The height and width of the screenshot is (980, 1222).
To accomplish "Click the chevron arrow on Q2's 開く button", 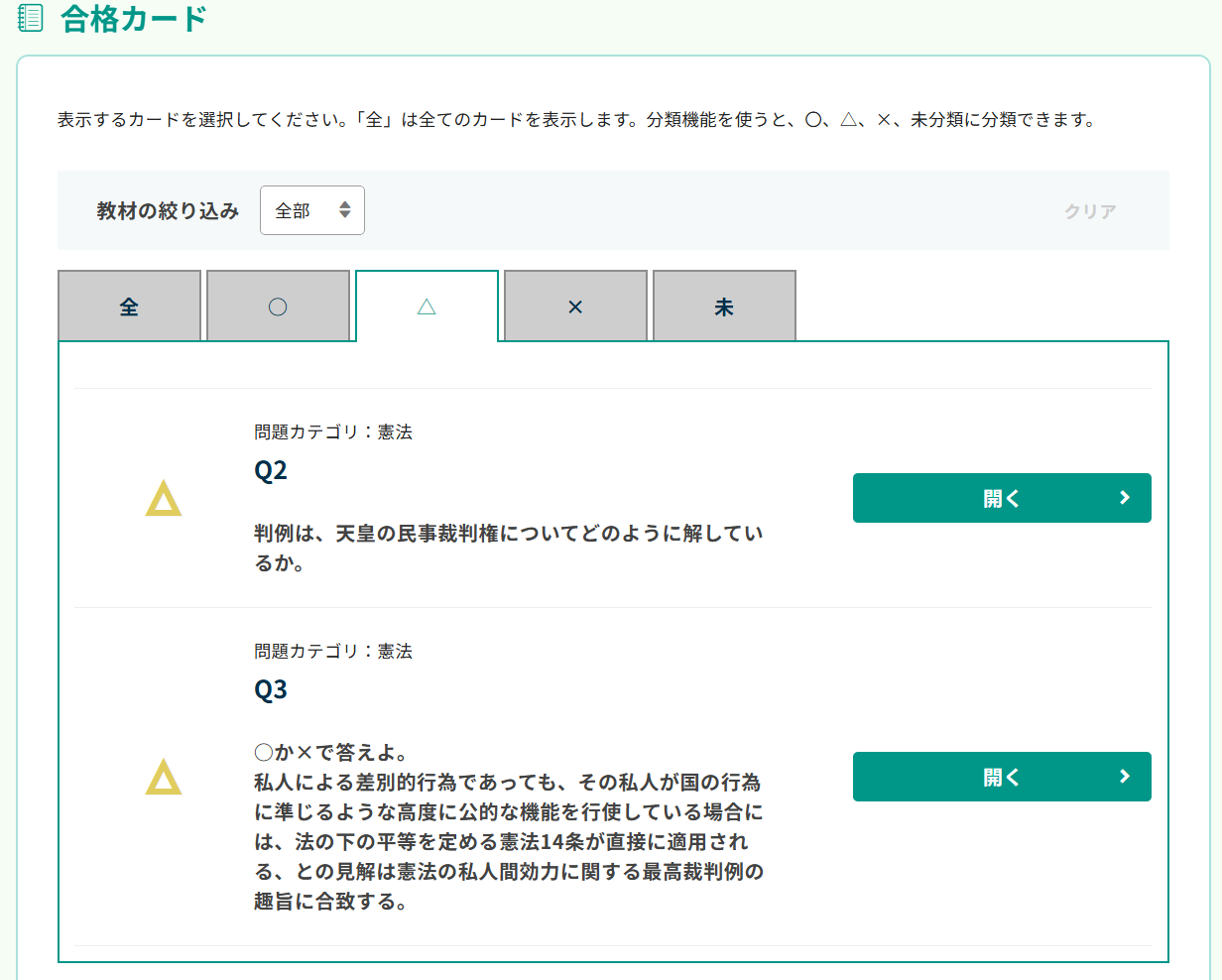I will pos(1124,498).
